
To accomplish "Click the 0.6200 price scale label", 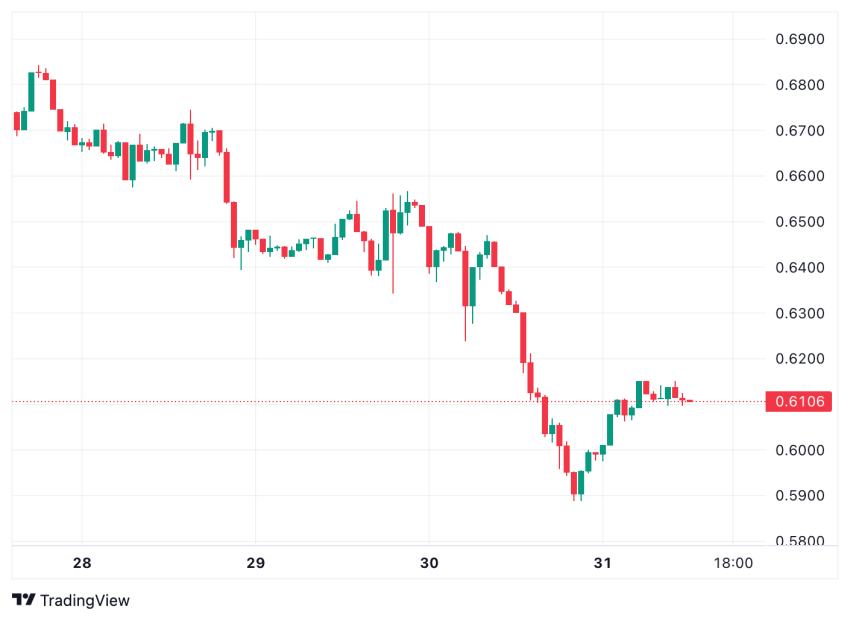I will (x=800, y=359).
